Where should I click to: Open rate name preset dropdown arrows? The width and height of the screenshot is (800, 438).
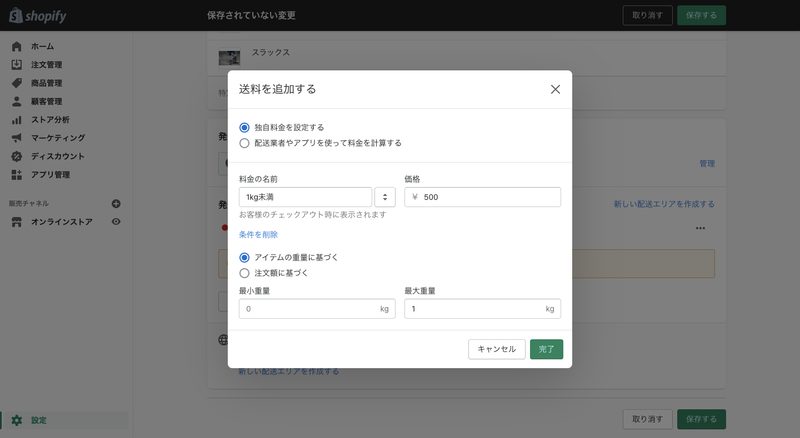385,197
